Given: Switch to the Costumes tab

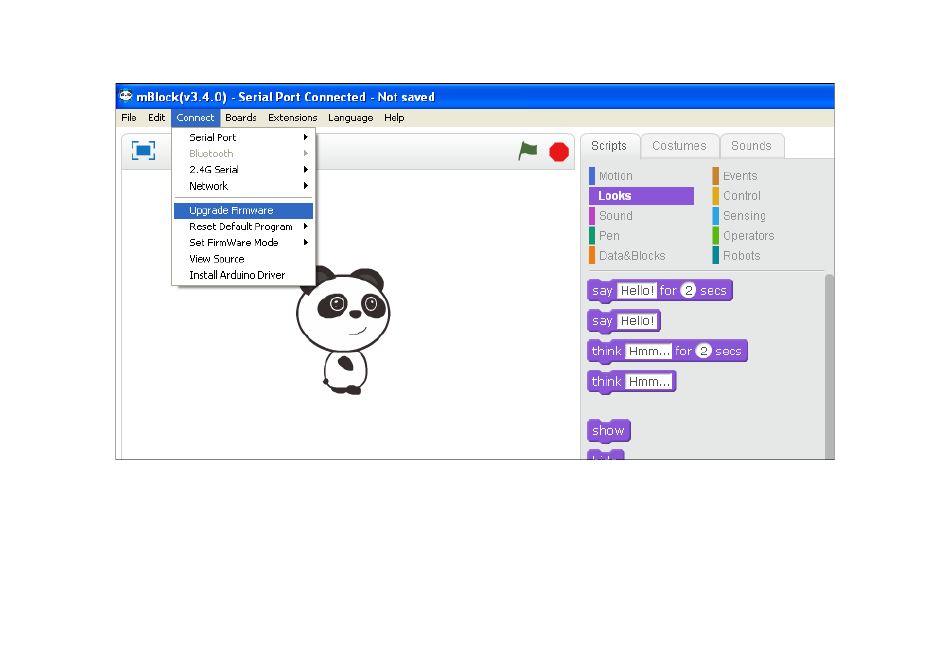Looking at the screenshot, I should point(679,146).
